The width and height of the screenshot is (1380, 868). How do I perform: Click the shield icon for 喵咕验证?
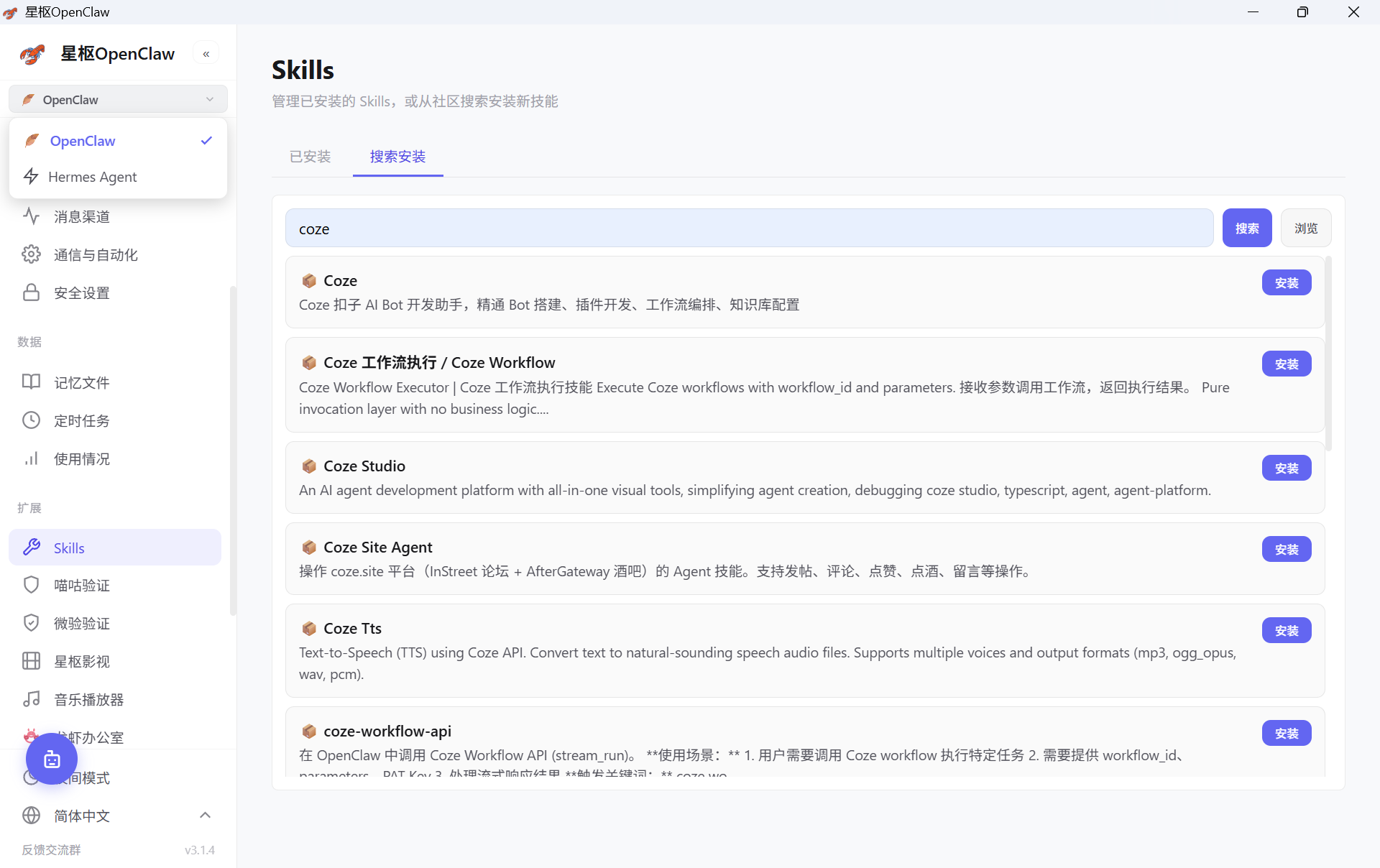(31, 585)
